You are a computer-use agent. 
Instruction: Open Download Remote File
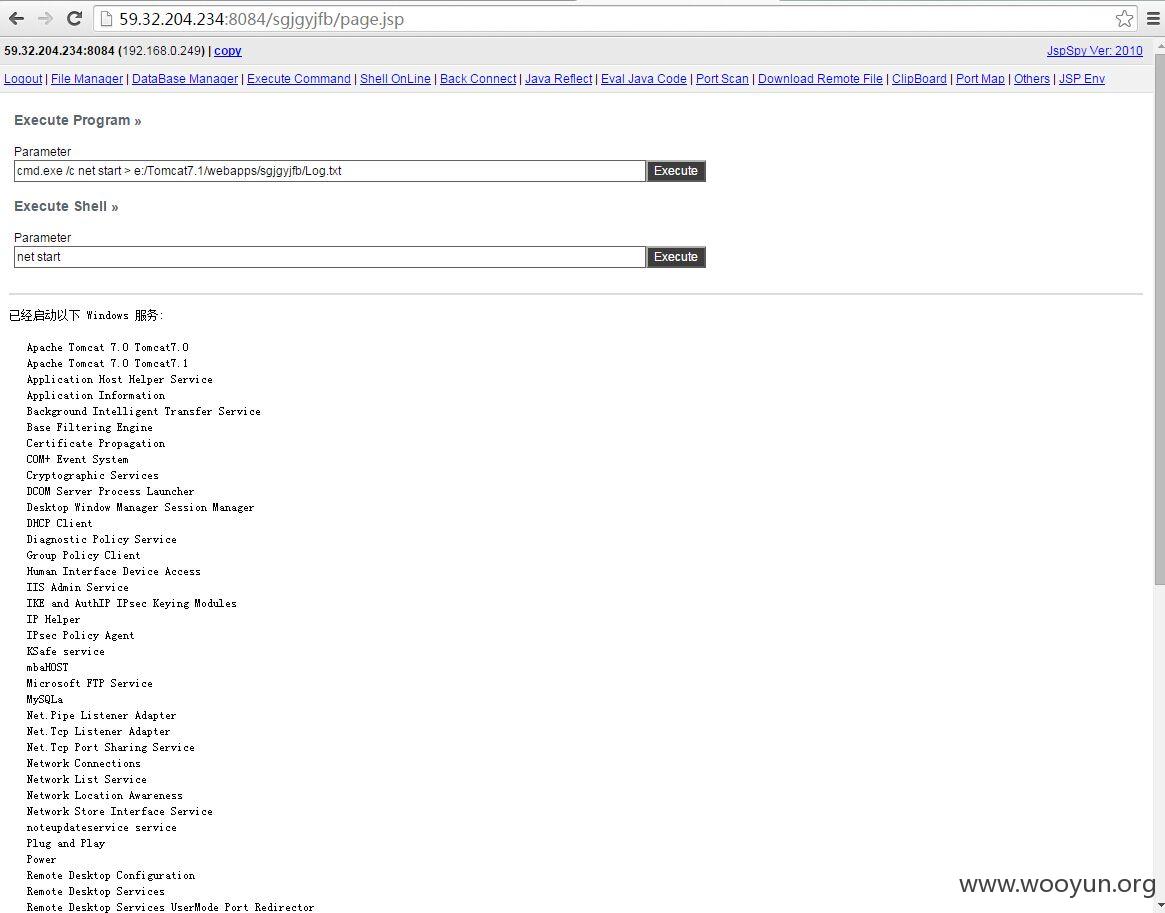[820, 79]
